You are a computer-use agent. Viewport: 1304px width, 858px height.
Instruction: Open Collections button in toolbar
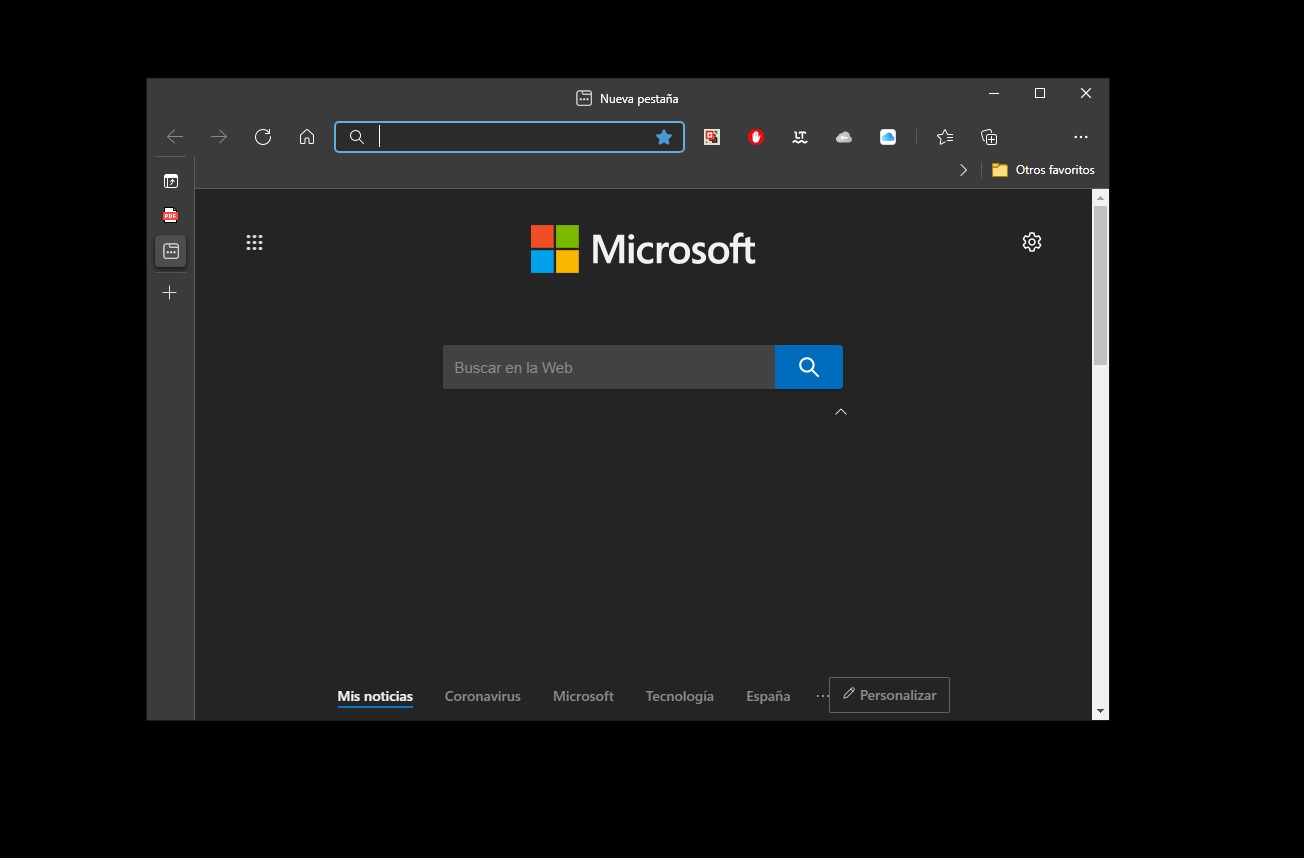tap(989, 137)
